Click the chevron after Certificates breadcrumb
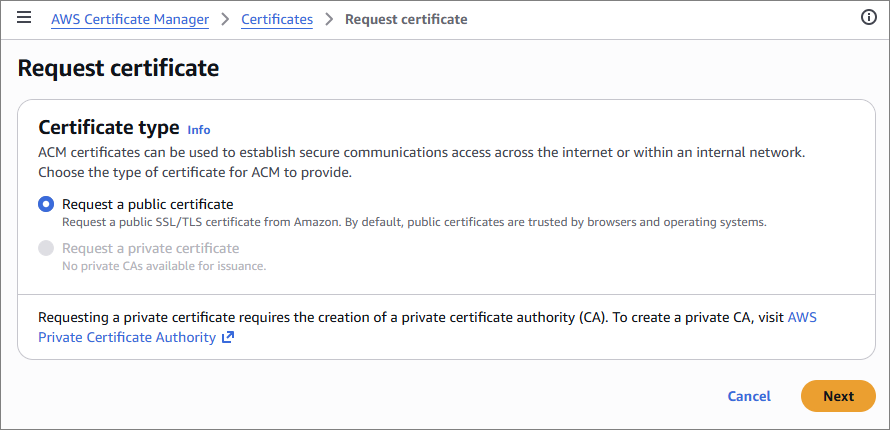This screenshot has height=430, width=890. pyautogui.click(x=329, y=19)
